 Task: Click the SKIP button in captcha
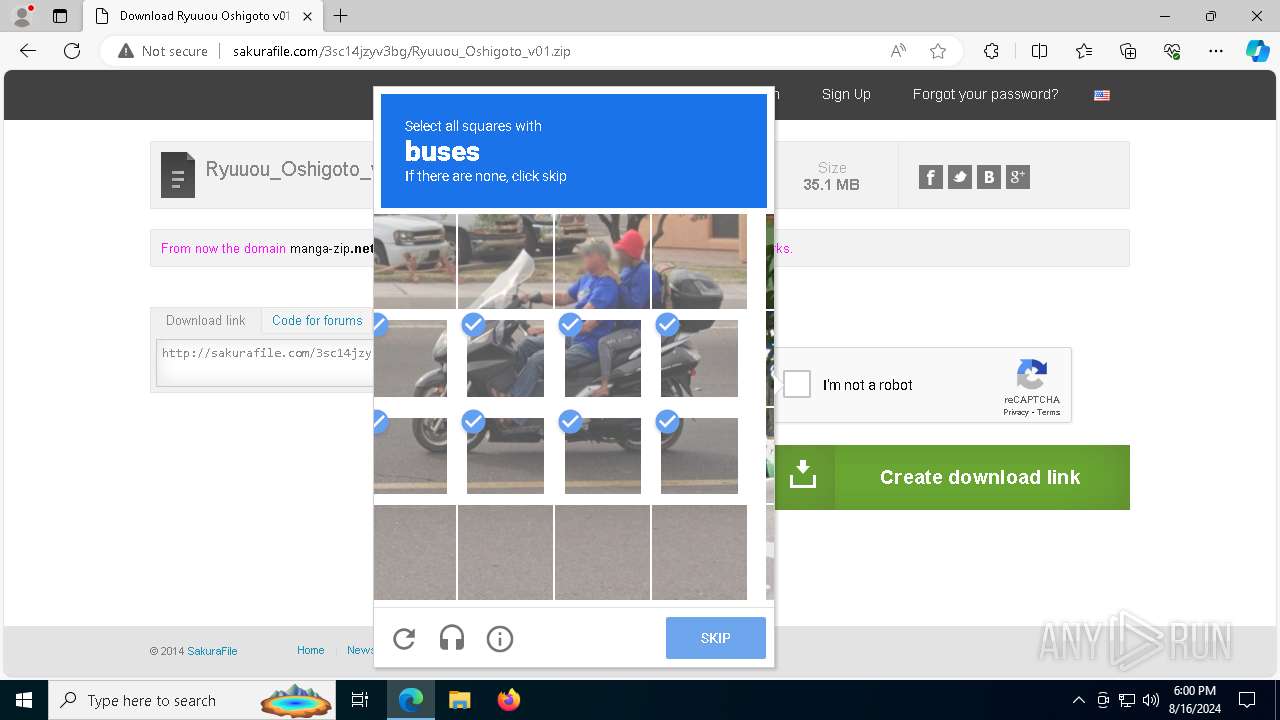click(x=716, y=638)
